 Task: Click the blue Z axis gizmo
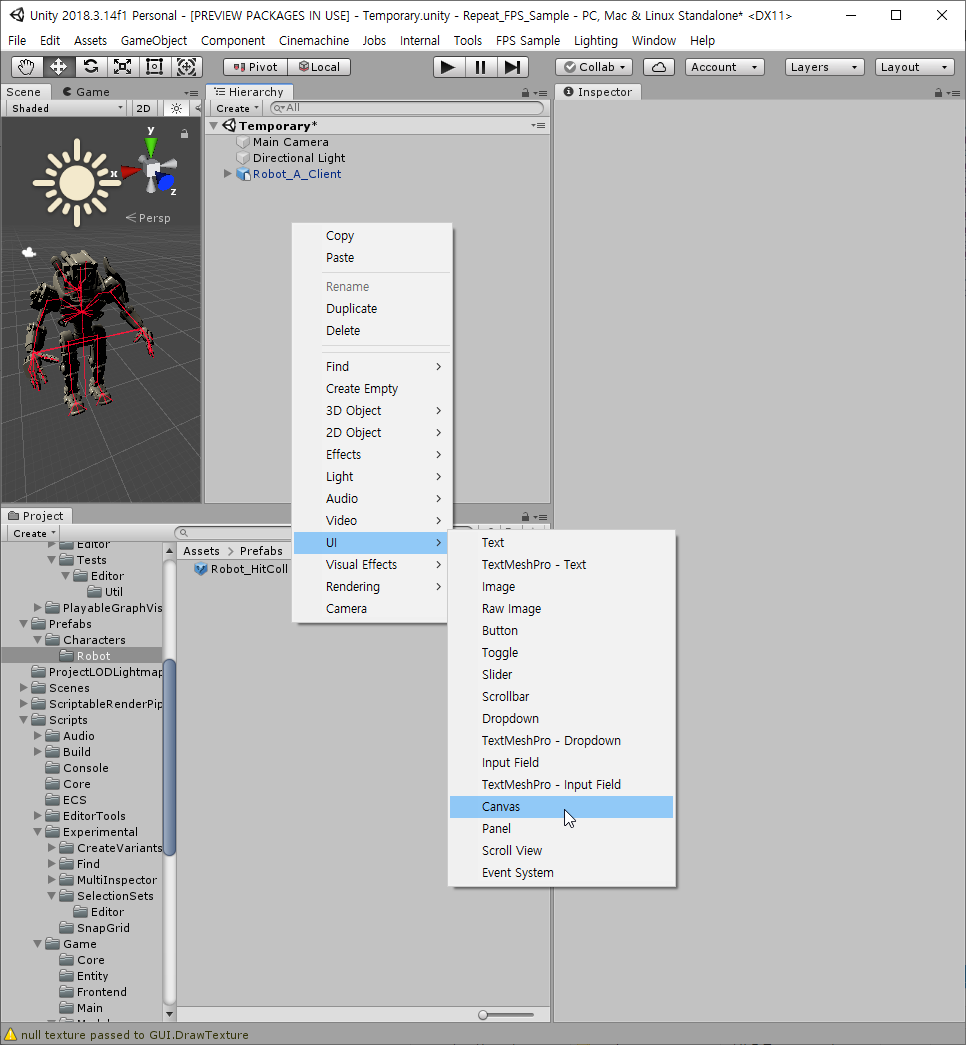click(x=165, y=181)
